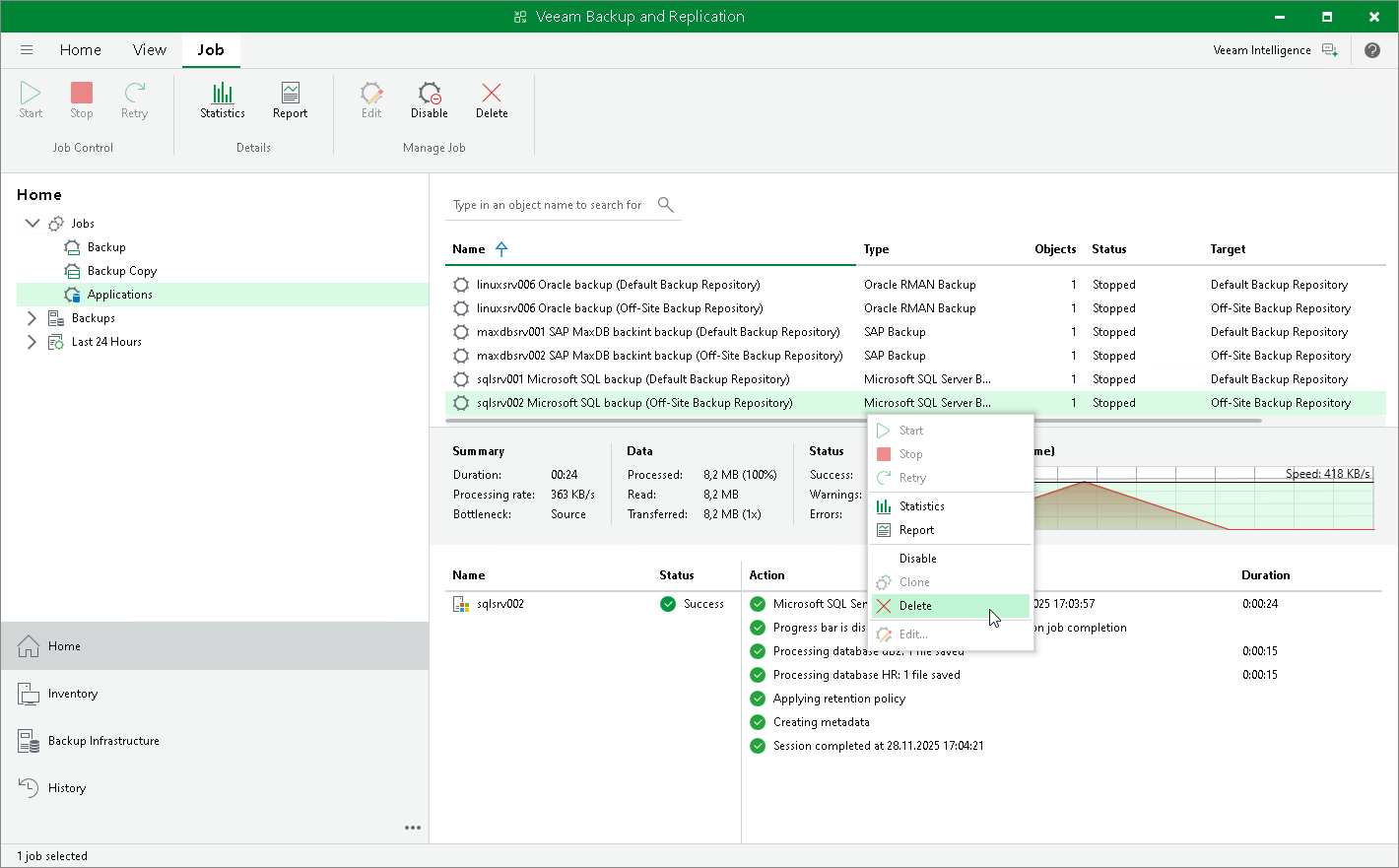Switch to the Home ribbon tab

[x=81, y=50]
